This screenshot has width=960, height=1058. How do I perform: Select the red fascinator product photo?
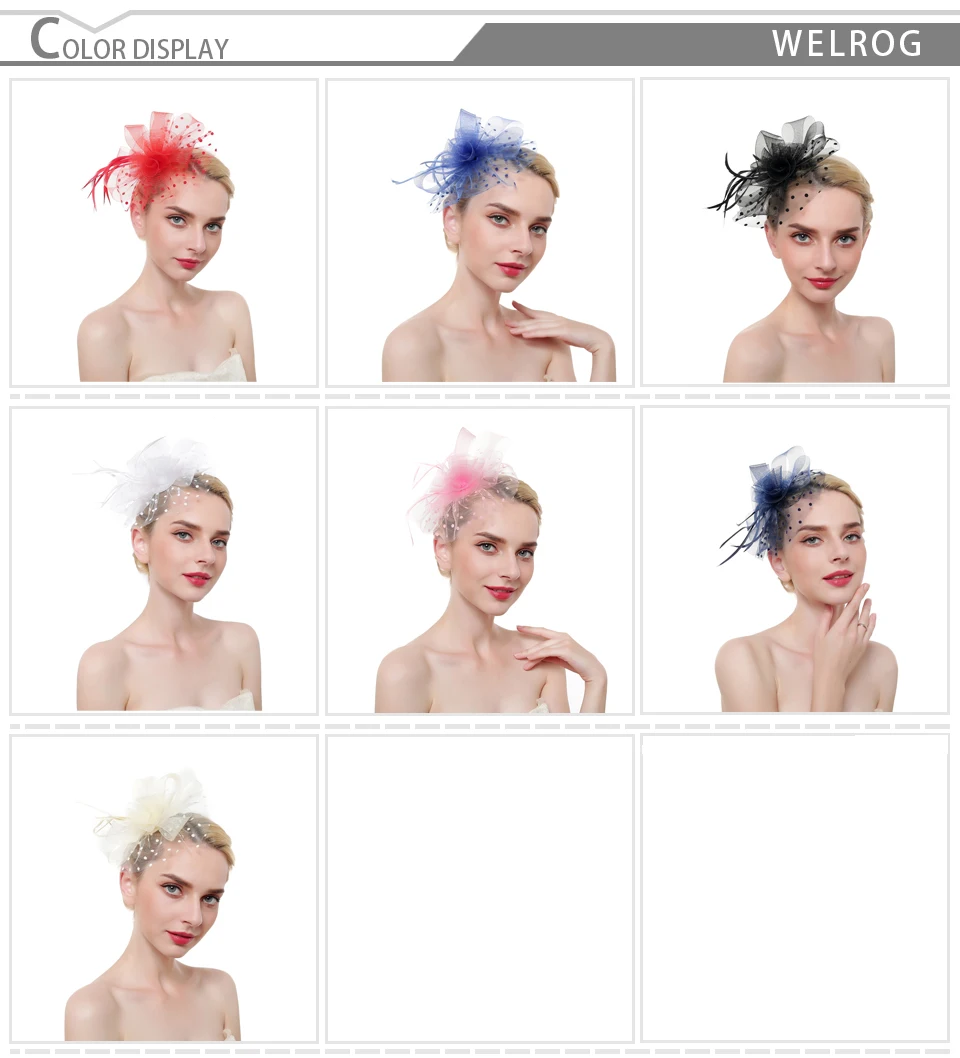click(164, 233)
